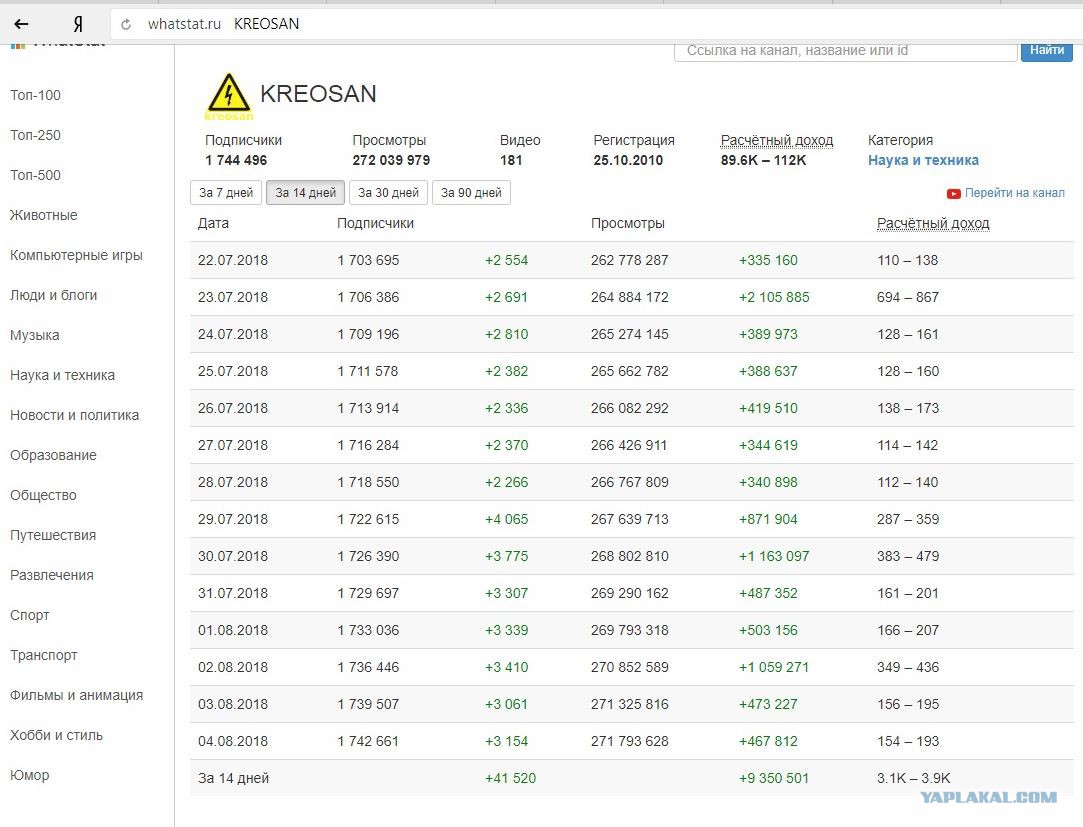Click the KREOSAN channel title
This screenshot has width=1083, height=827.
(x=318, y=94)
